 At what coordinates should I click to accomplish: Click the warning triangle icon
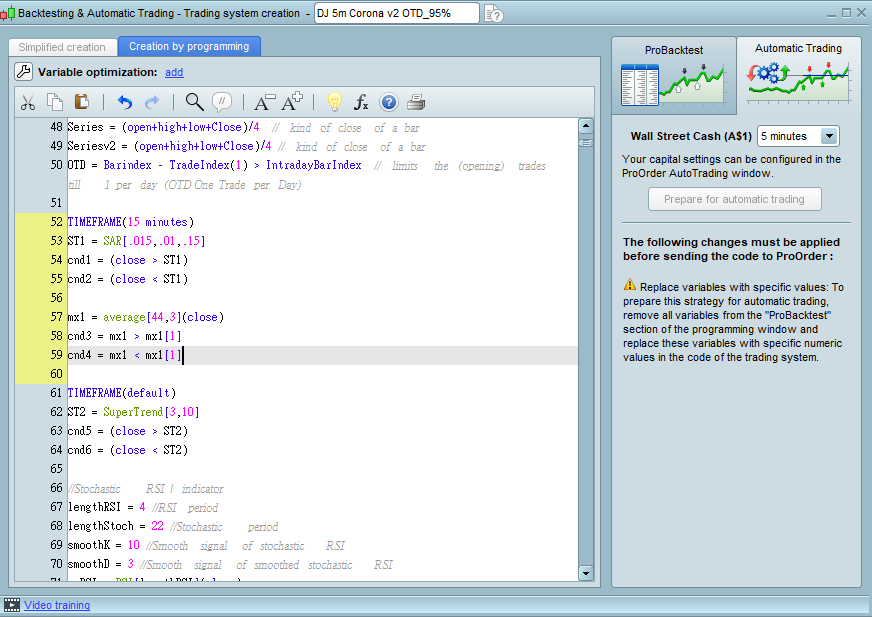[630, 285]
